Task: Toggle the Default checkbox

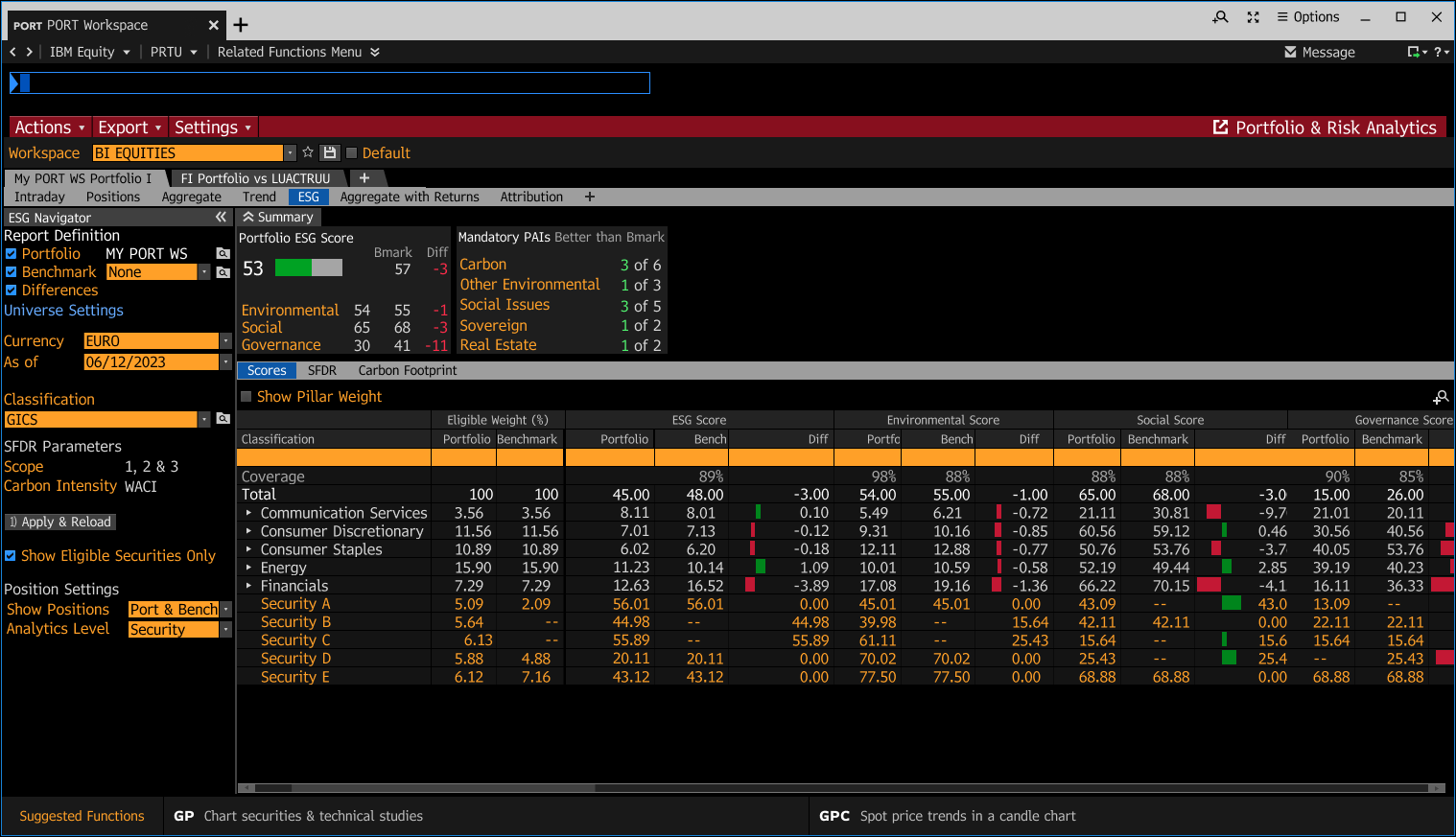Action: (351, 152)
